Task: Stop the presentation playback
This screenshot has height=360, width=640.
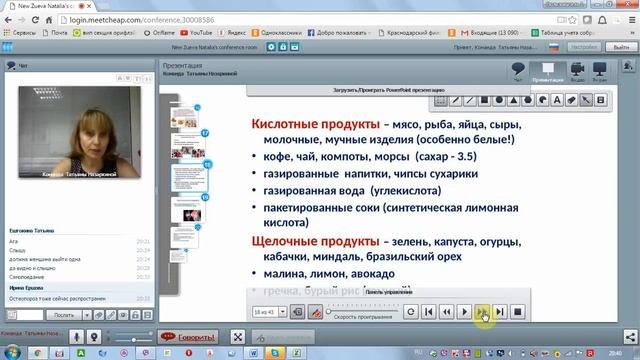Action: [x=518, y=312]
